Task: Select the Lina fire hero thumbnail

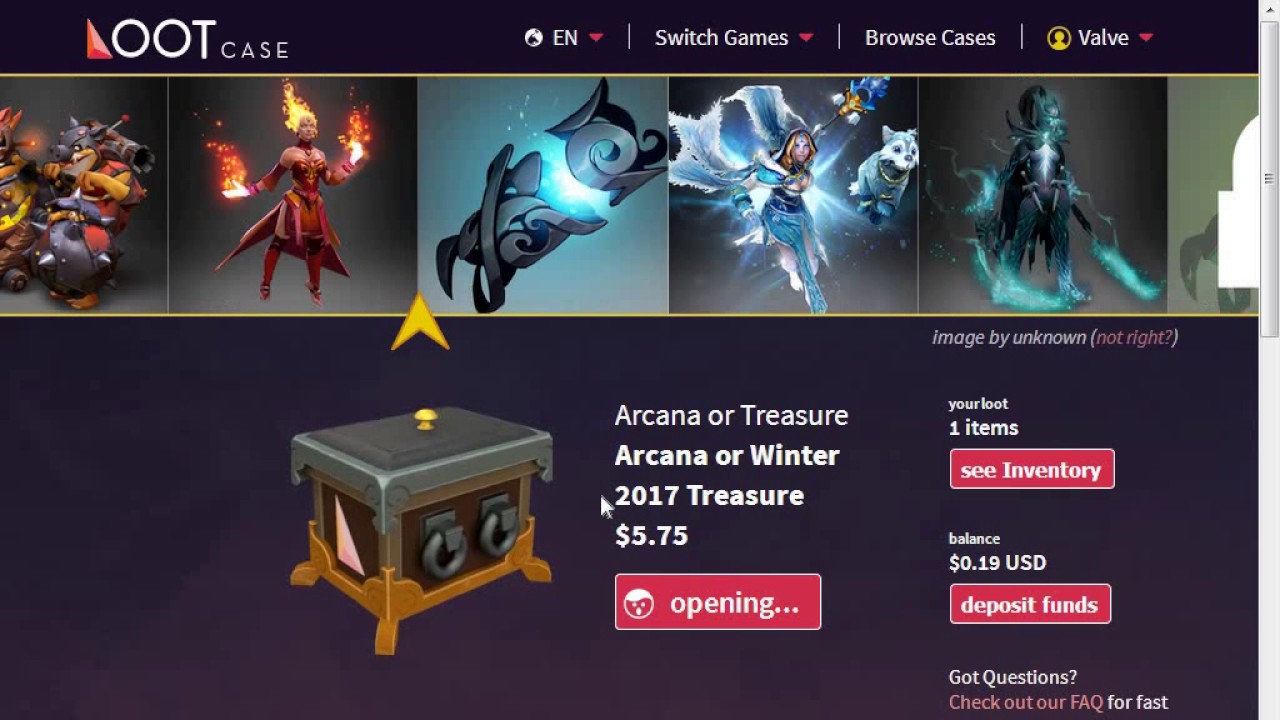Action: (293, 195)
